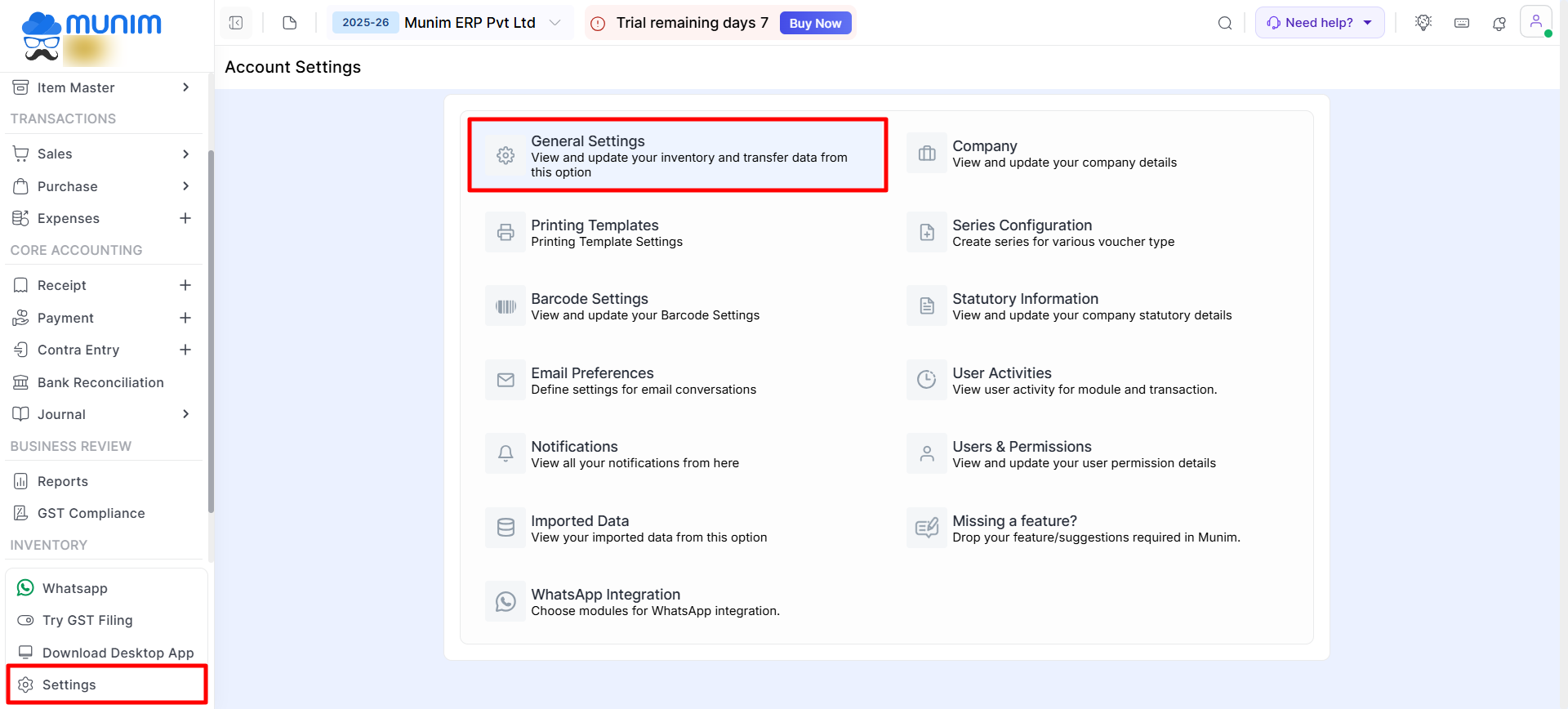
Task: Click the Buy Now button
Action: pos(814,23)
